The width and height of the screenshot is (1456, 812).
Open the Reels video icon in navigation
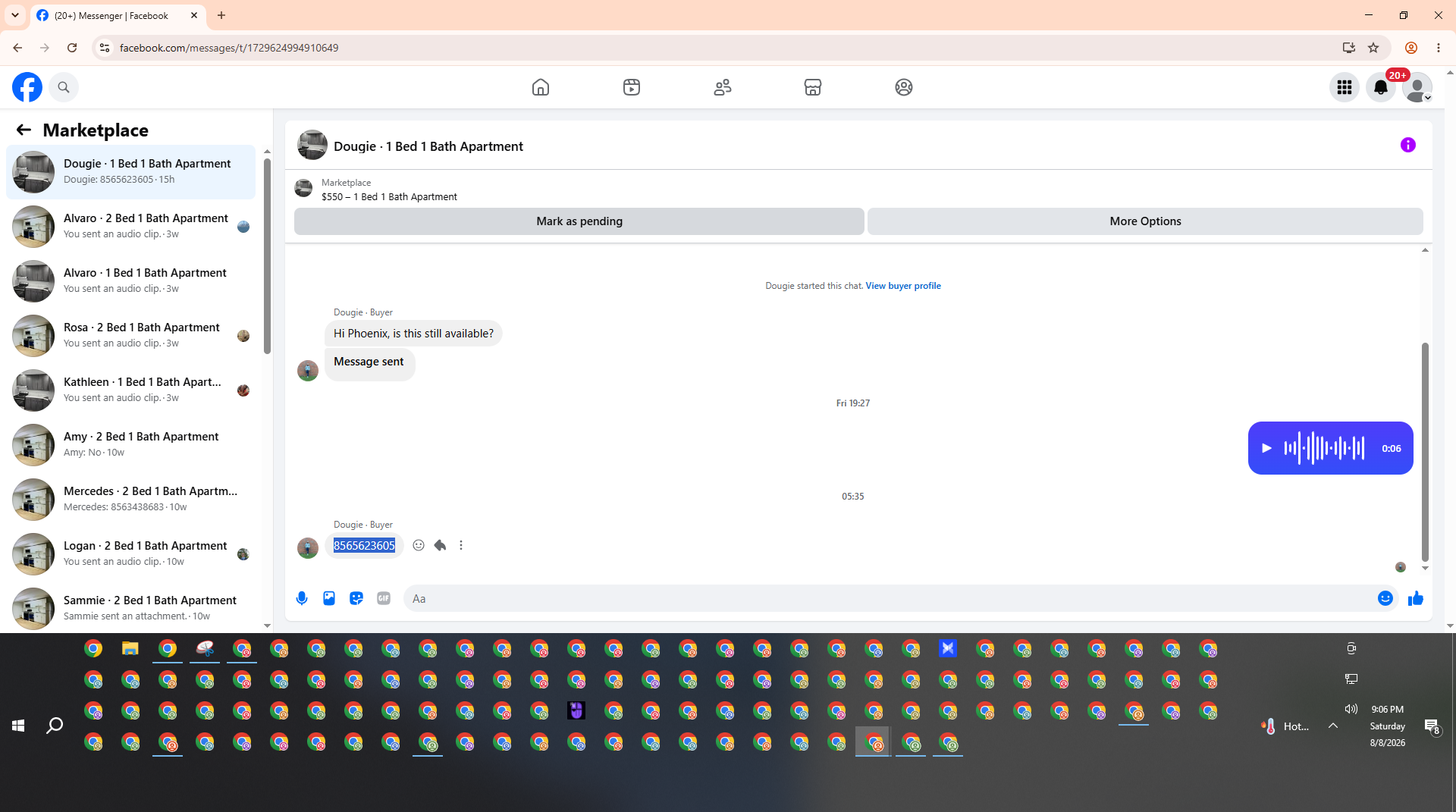point(632,87)
